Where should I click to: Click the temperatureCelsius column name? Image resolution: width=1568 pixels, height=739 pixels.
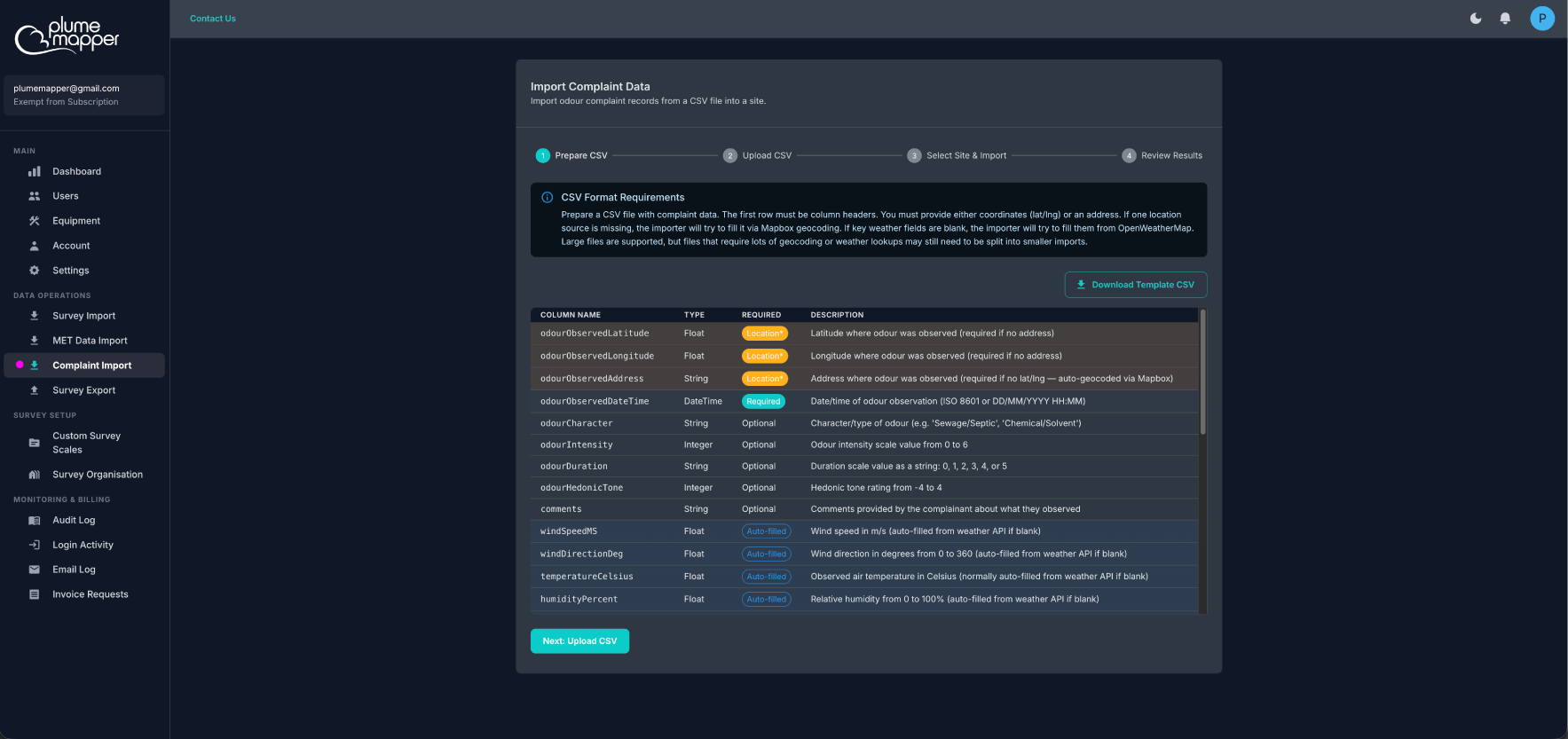pos(587,577)
